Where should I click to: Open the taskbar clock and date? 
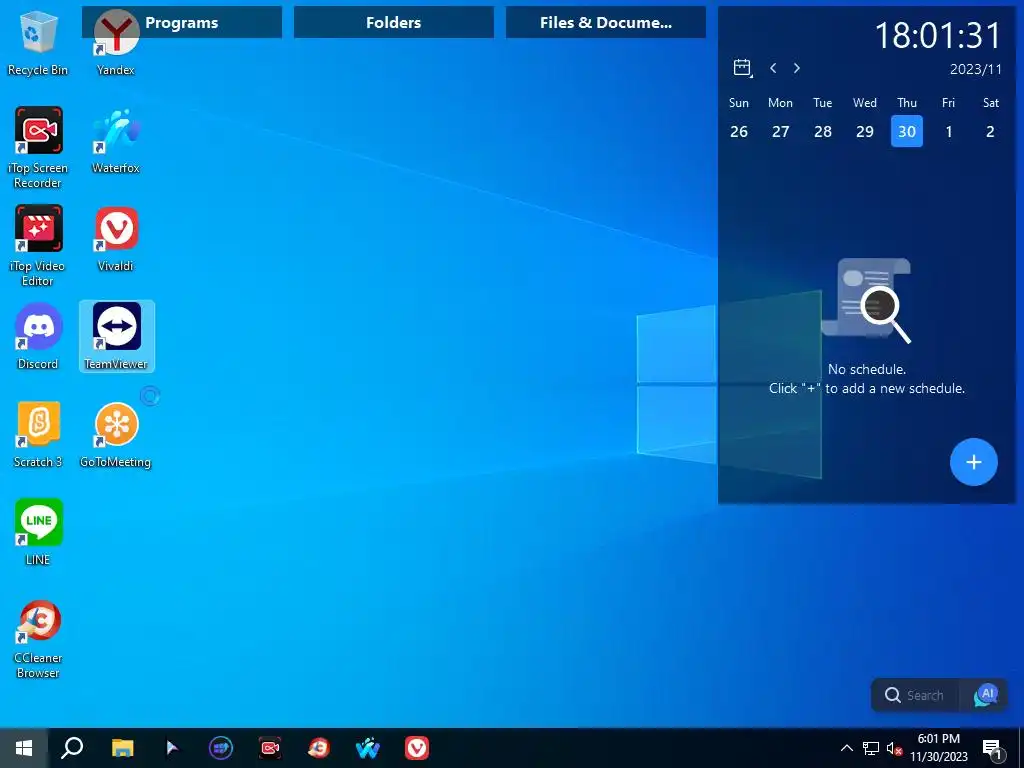coord(938,748)
